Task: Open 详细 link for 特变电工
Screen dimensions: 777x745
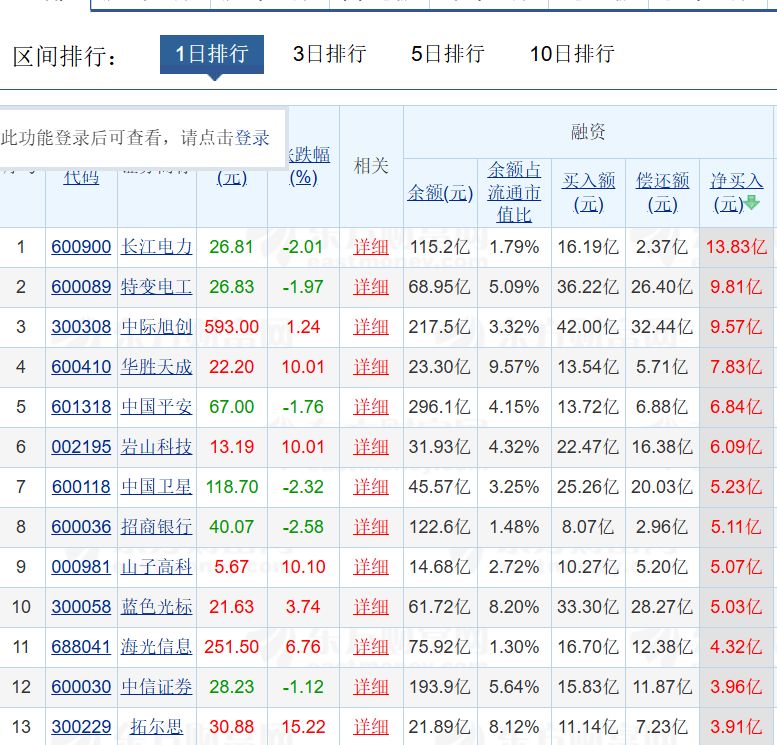Action: pyautogui.click(x=371, y=287)
